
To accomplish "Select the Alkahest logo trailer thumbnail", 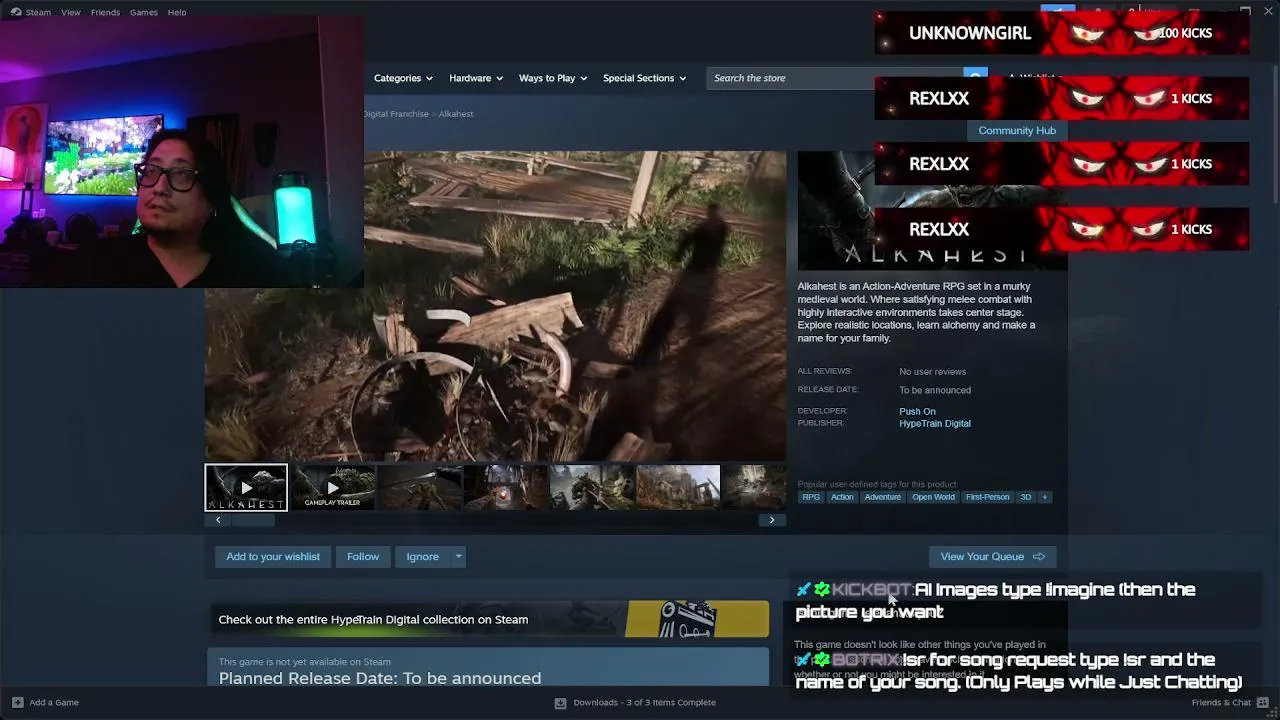I will 246,488.
